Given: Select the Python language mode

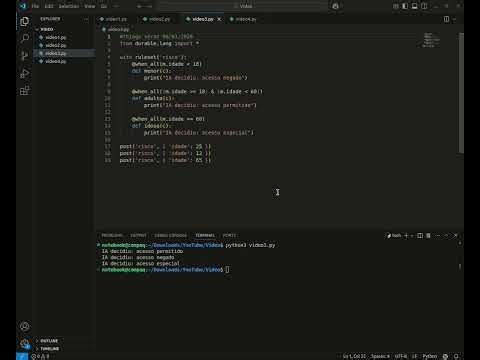Looking at the screenshot, I should coord(430,356).
